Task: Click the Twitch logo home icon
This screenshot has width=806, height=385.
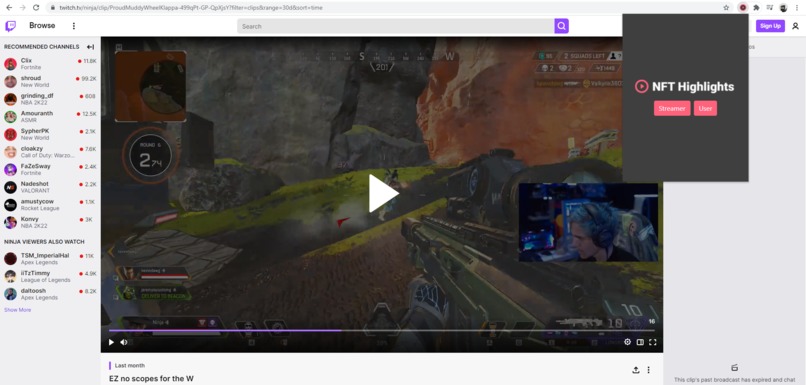Action: tap(10, 26)
